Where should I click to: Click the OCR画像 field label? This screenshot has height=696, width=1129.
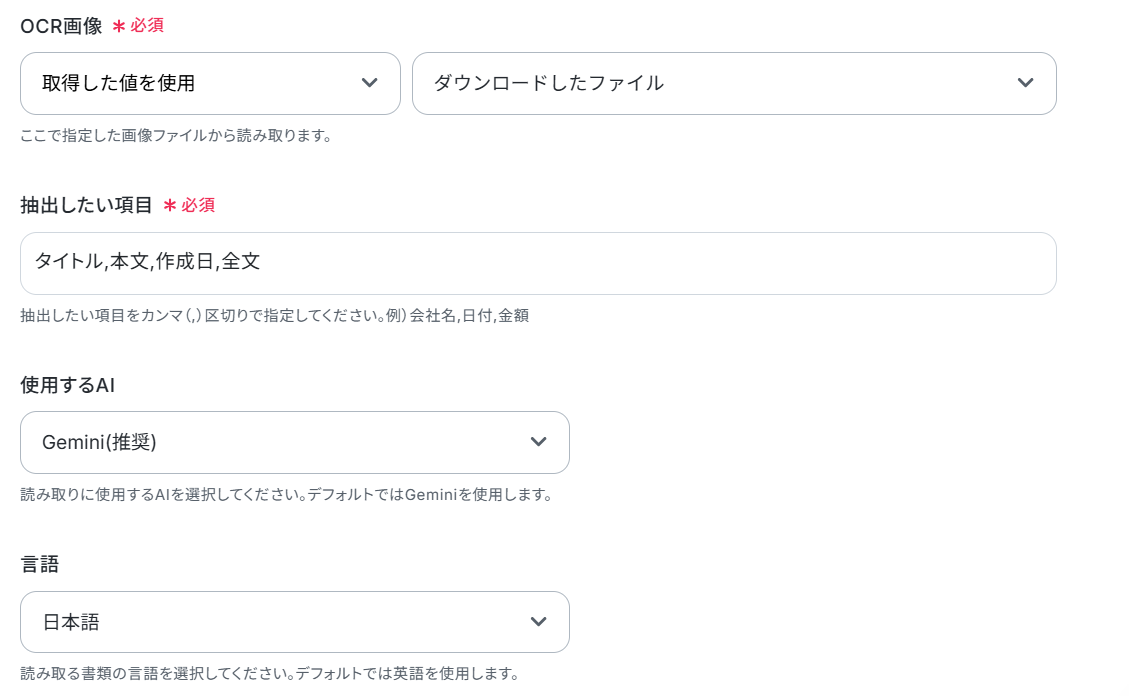click(x=61, y=27)
